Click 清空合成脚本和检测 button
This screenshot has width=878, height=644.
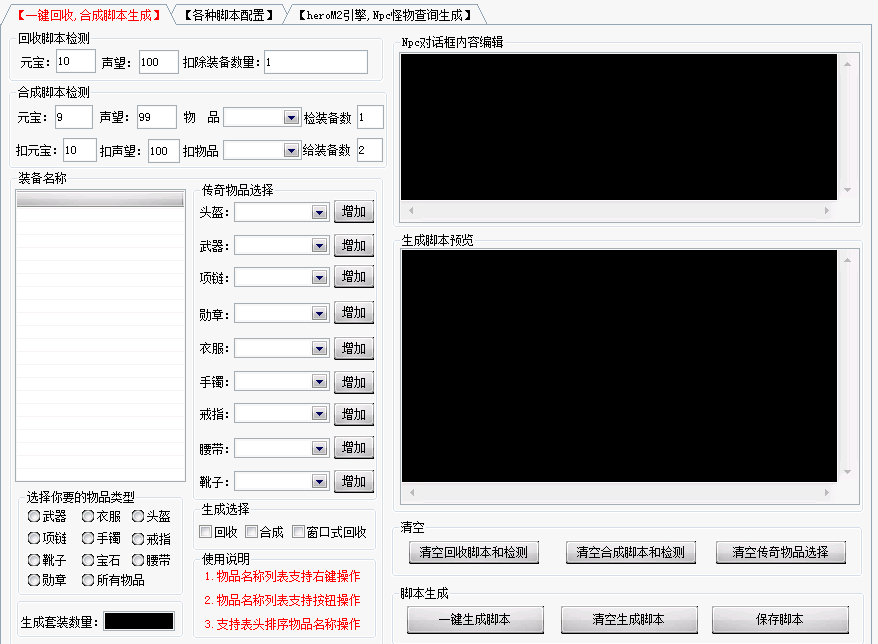click(x=631, y=552)
